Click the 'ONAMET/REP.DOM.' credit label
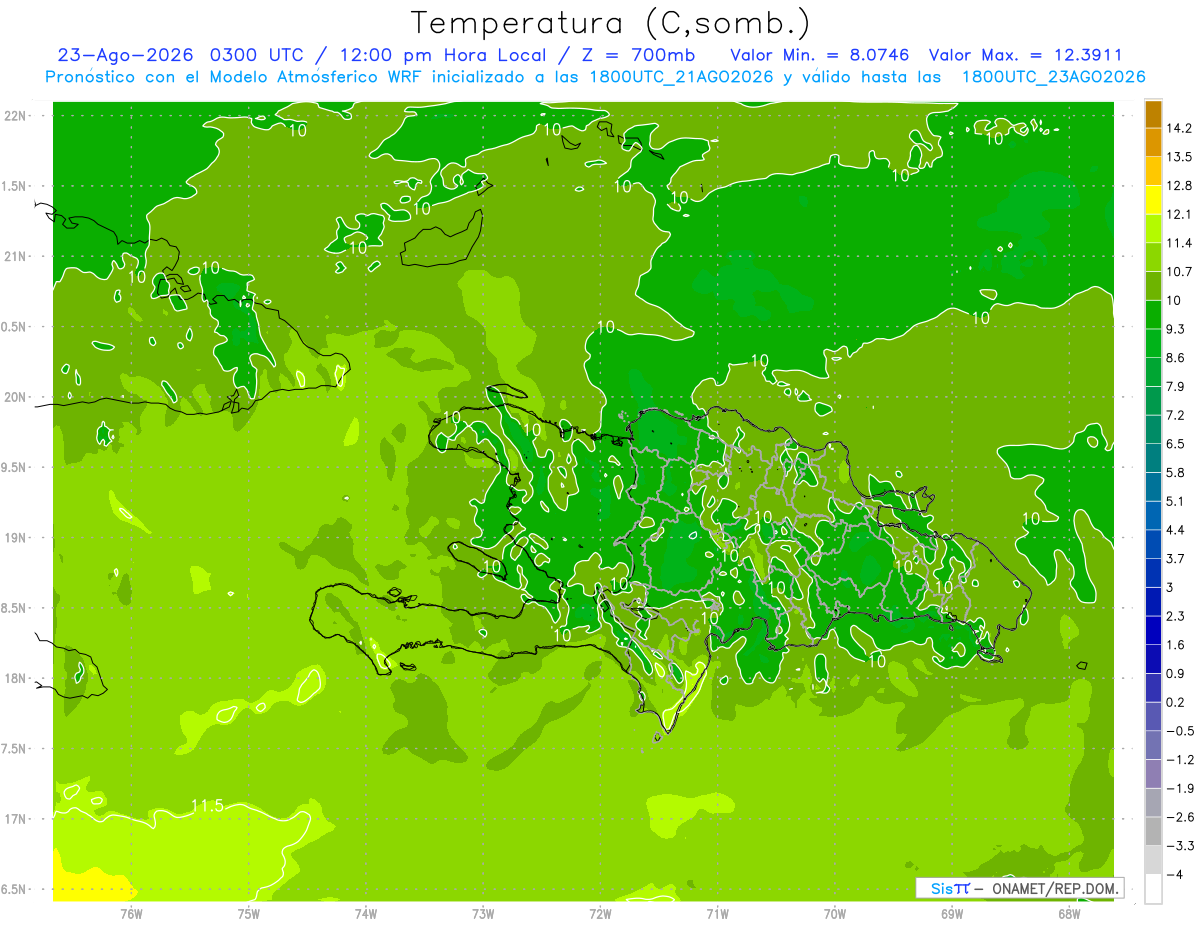 pyautogui.click(x=1055, y=888)
